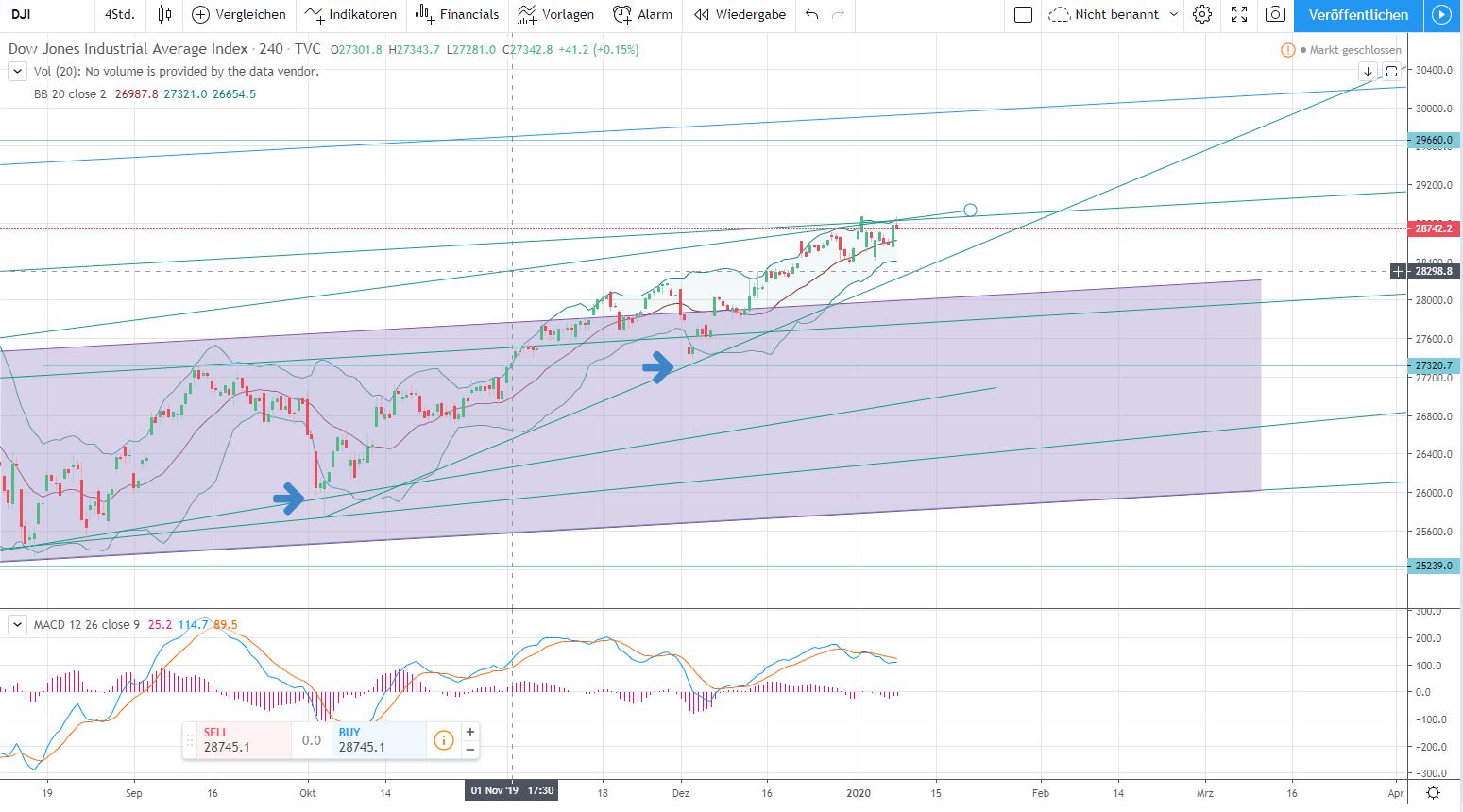Click the 01 Nov '19 17:30 time label
This screenshot has width=1463, height=812.
coord(511,790)
